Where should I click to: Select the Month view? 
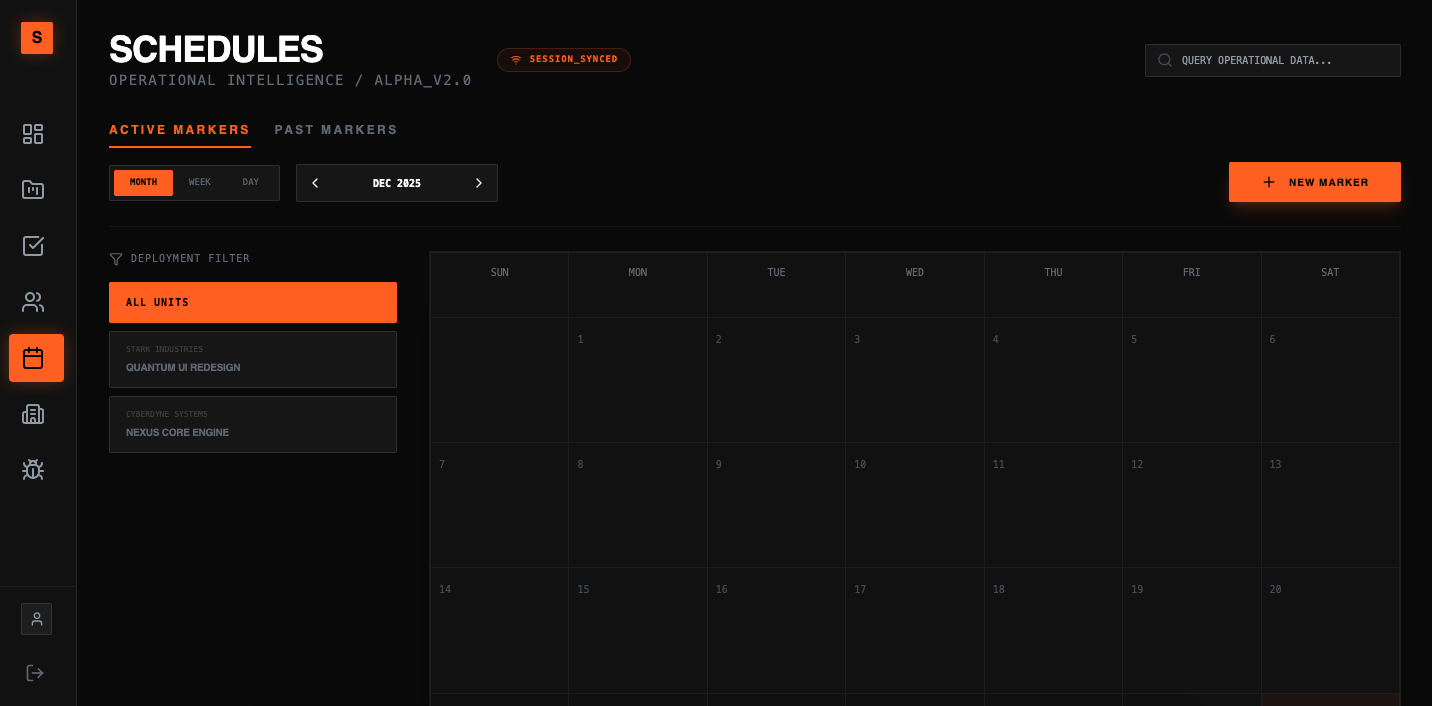(x=143, y=183)
